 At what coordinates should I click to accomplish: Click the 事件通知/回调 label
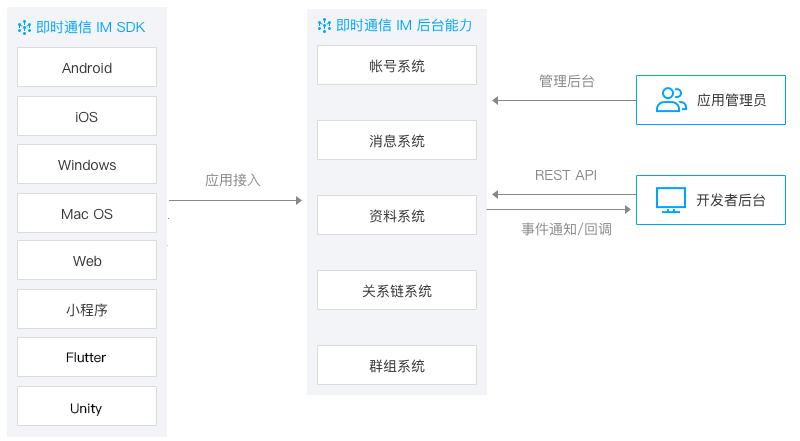point(566,229)
